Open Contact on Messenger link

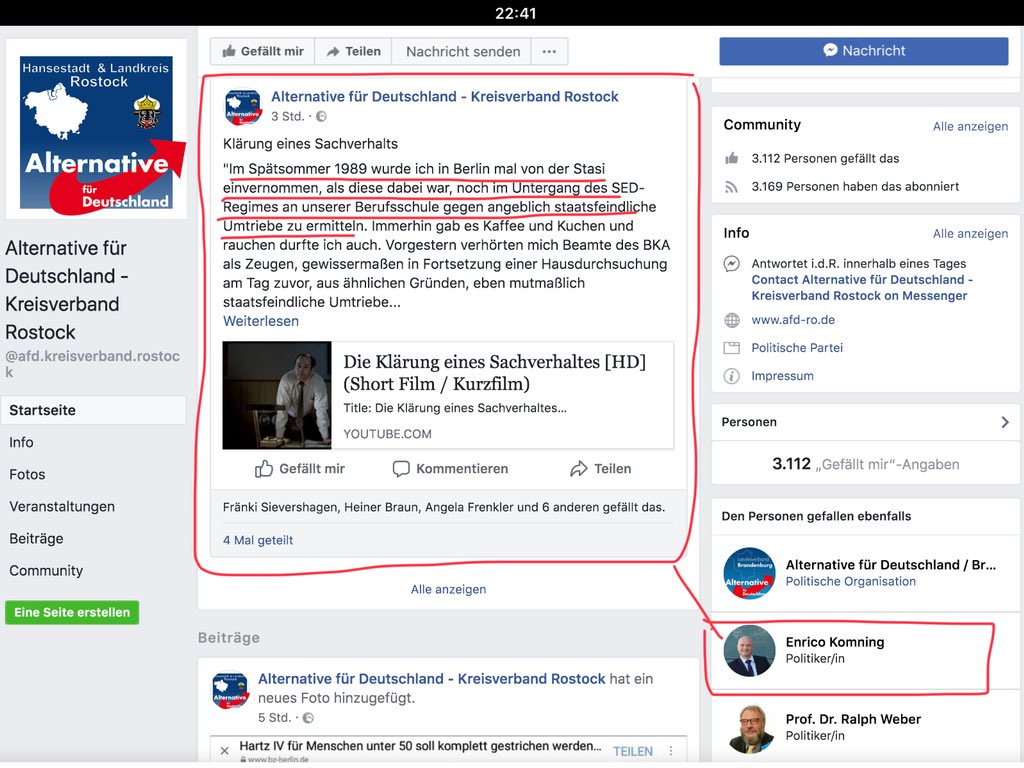click(x=862, y=287)
